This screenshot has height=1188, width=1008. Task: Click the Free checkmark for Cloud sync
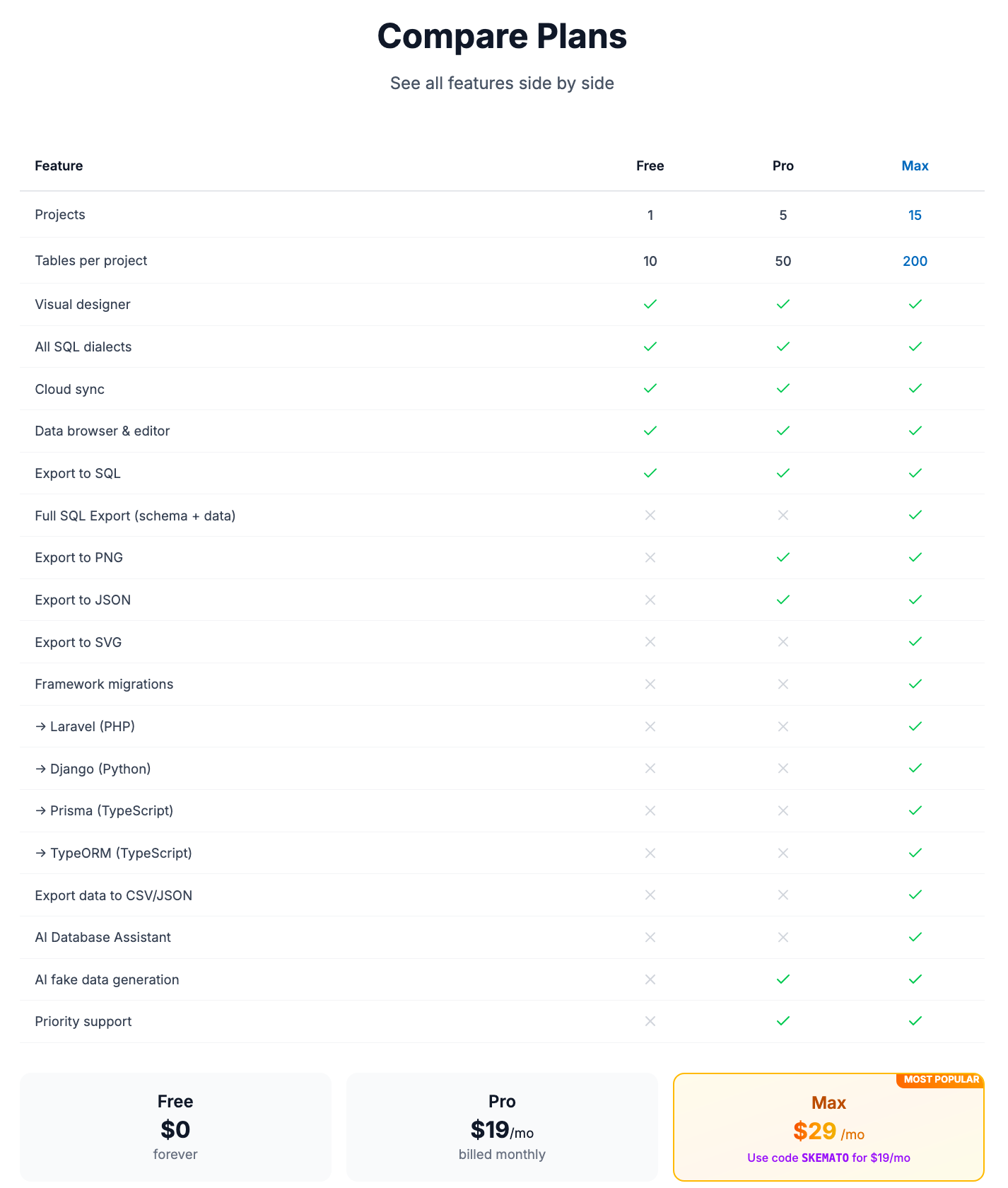(x=650, y=388)
